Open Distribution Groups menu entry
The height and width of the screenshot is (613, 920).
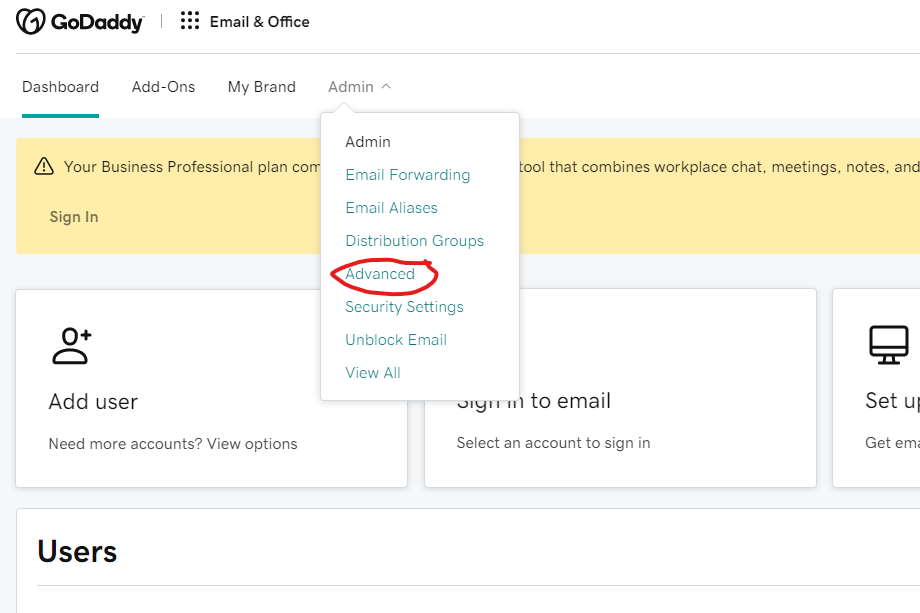[x=414, y=241]
